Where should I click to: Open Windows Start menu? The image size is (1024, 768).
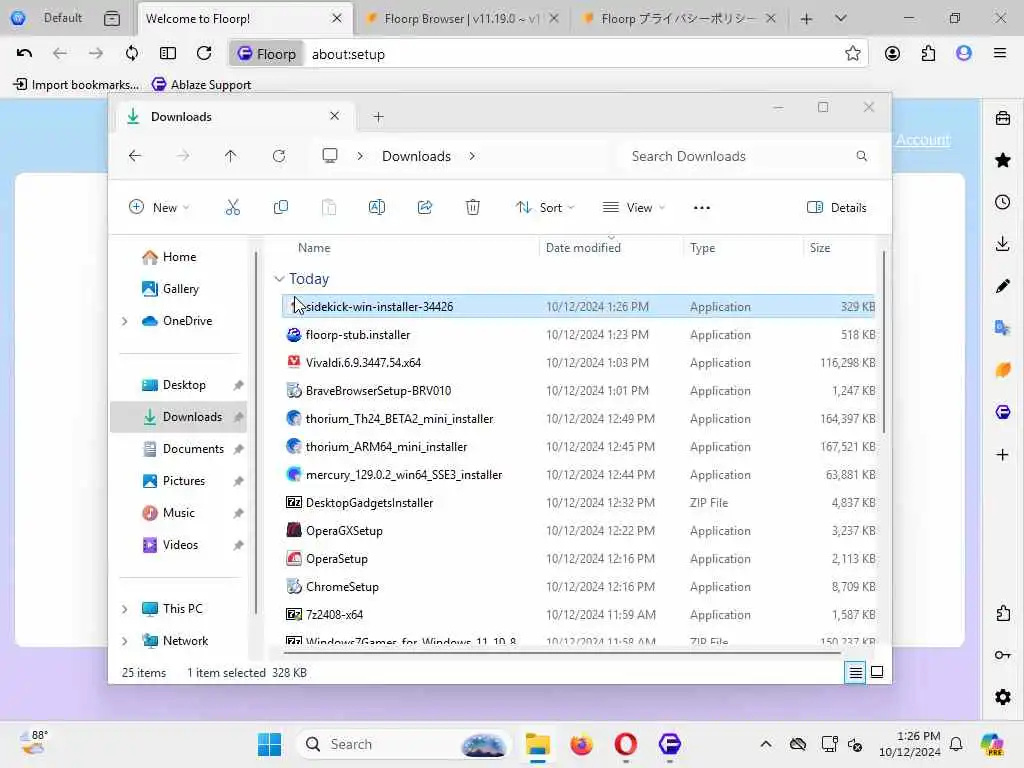[269, 744]
